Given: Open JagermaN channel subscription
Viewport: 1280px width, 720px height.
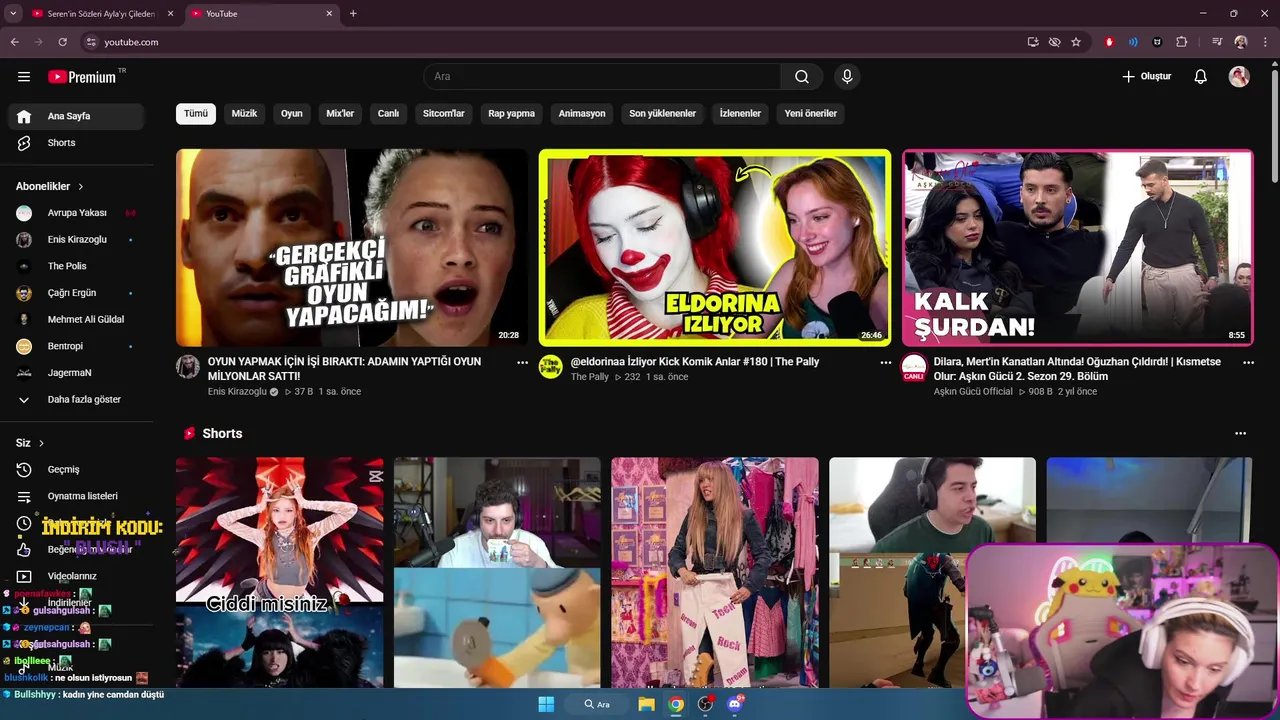Looking at the screenshot, I should tap(76, 373).
